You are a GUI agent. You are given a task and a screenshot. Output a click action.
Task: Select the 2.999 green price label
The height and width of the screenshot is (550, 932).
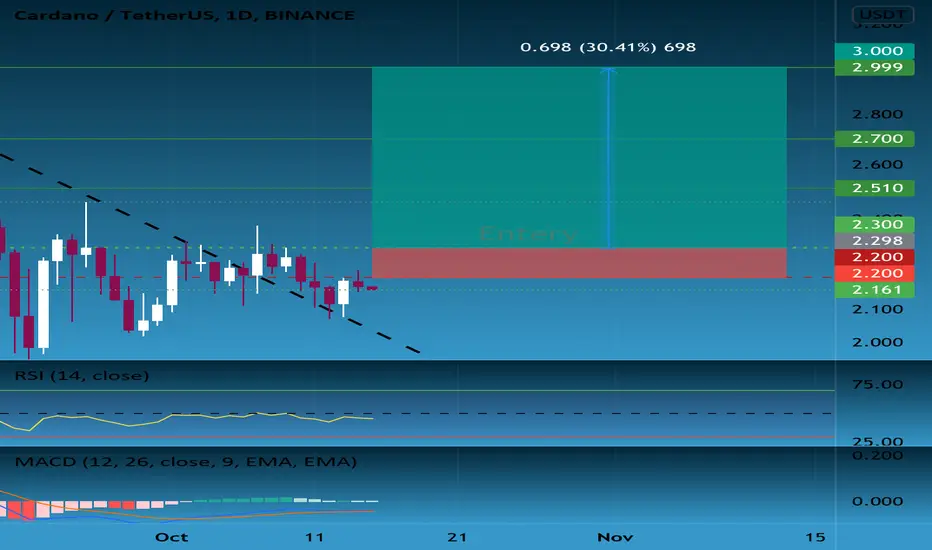pyautogui.click(x=874, y=67)
